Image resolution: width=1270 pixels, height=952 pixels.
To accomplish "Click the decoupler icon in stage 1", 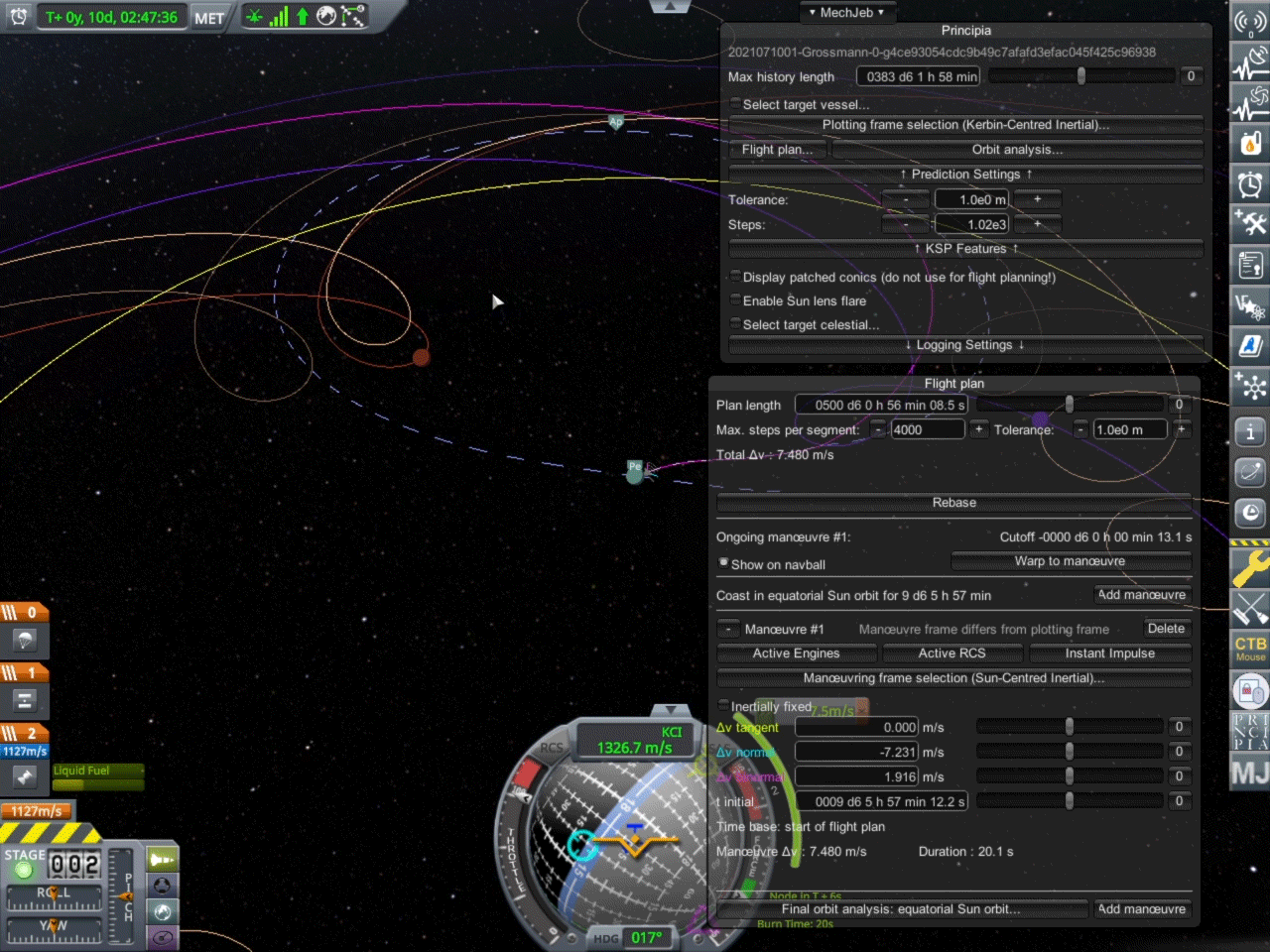I will [x=25, y=700].
